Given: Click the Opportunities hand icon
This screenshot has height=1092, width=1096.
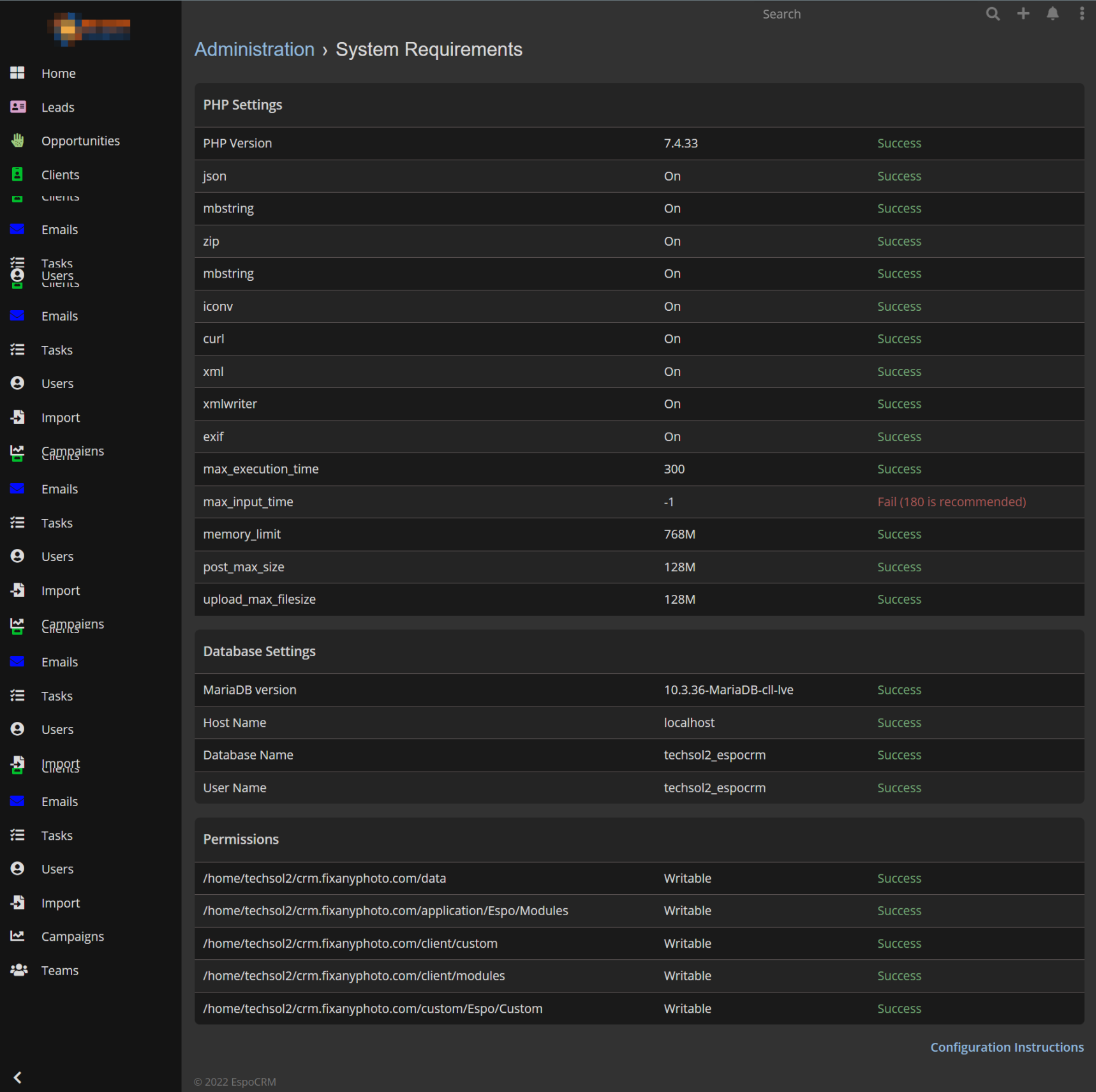Looking at the screenshot, I should [x=18, y=141].
